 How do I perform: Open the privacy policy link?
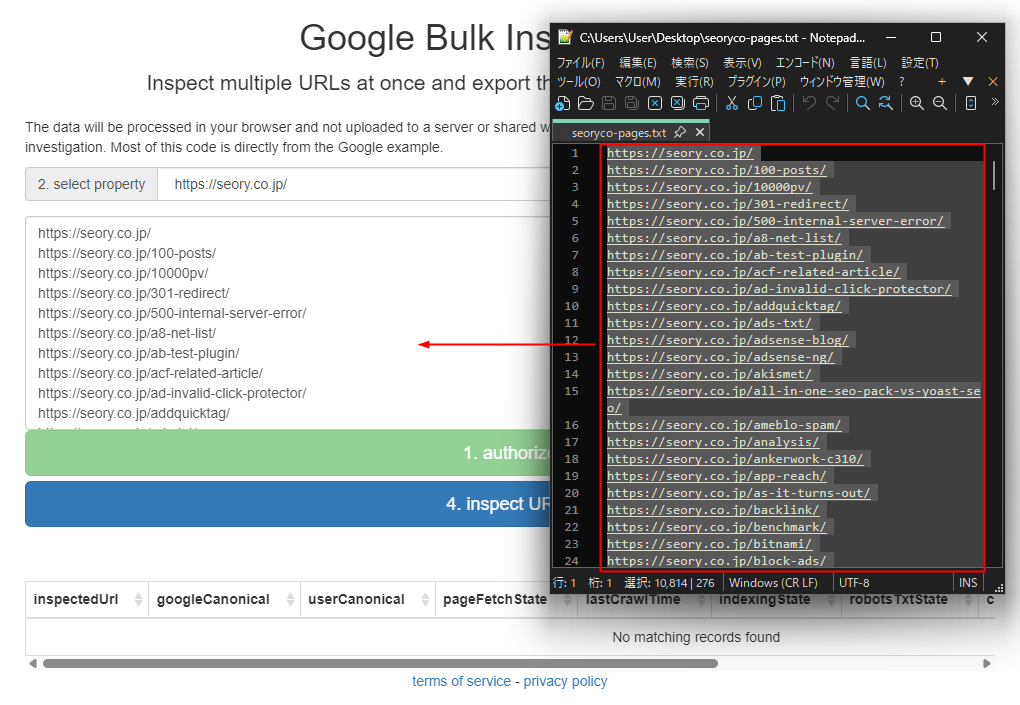pos(565,681)
